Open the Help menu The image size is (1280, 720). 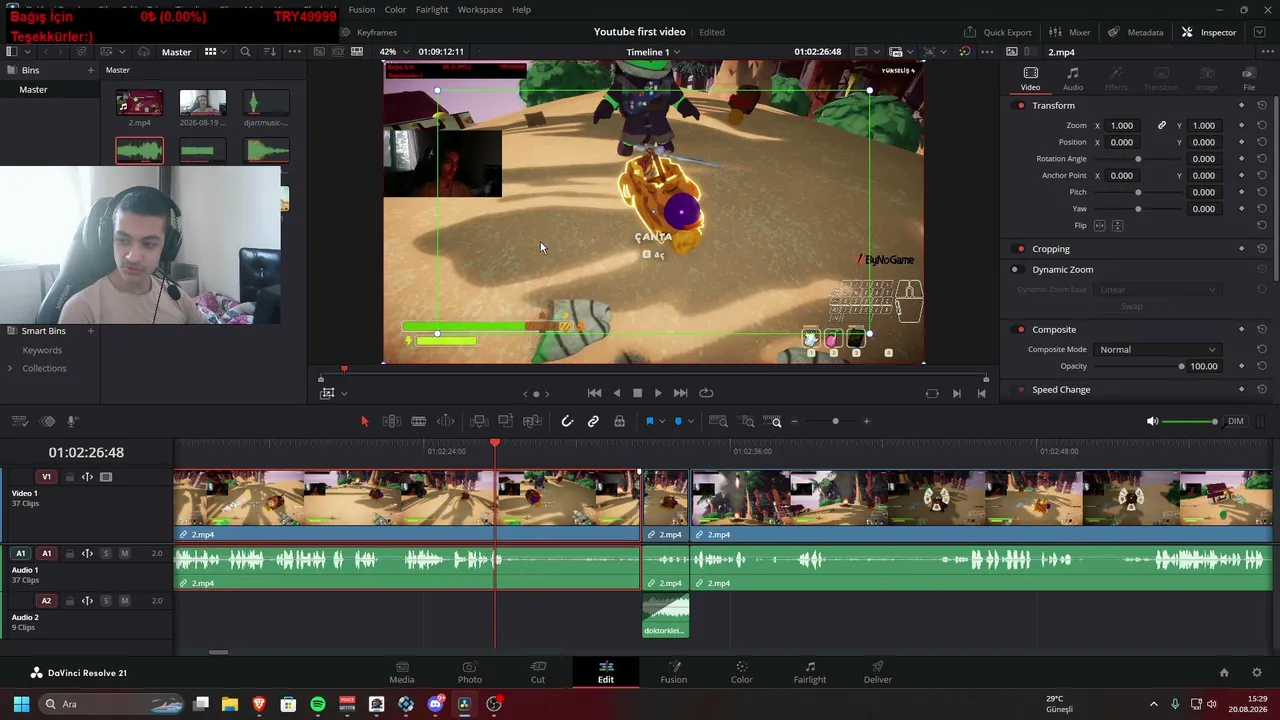[x=521, y=9]
